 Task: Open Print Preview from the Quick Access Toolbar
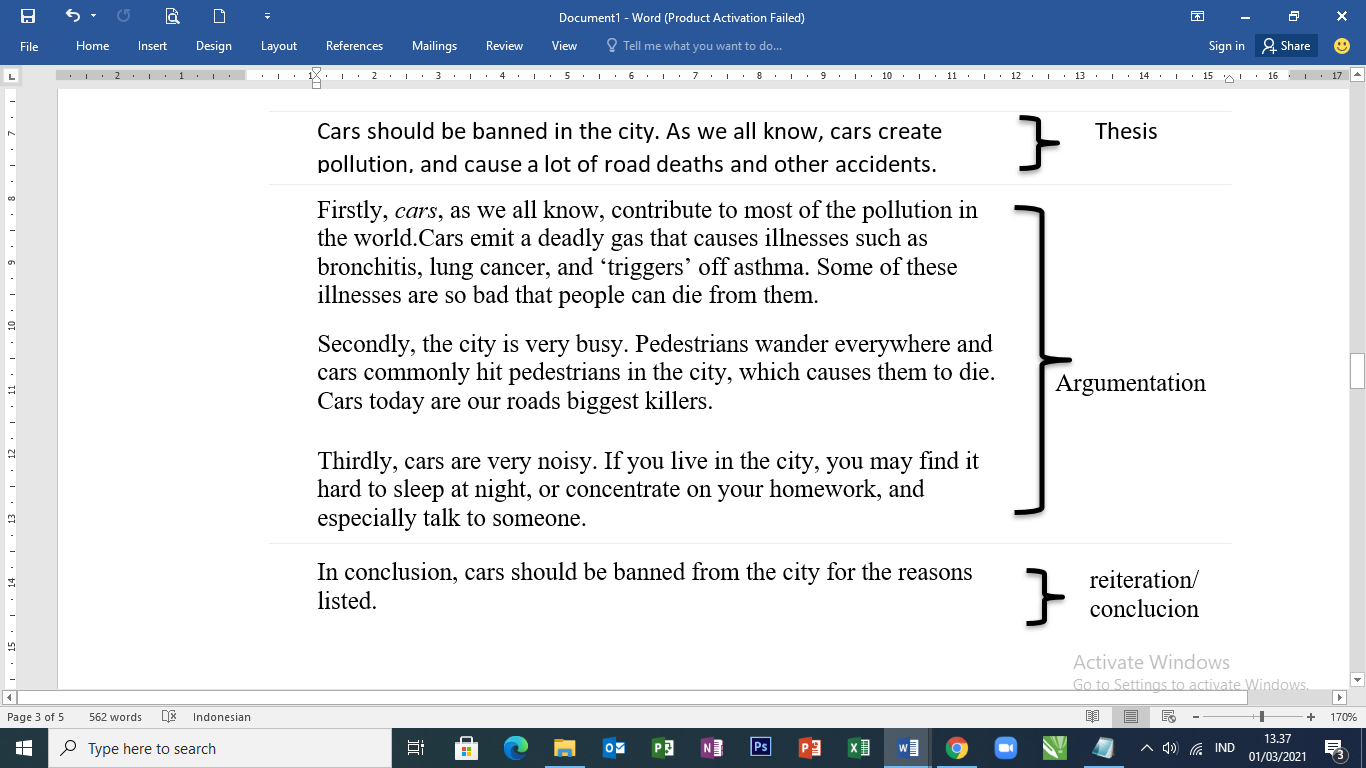coord(172,16)
